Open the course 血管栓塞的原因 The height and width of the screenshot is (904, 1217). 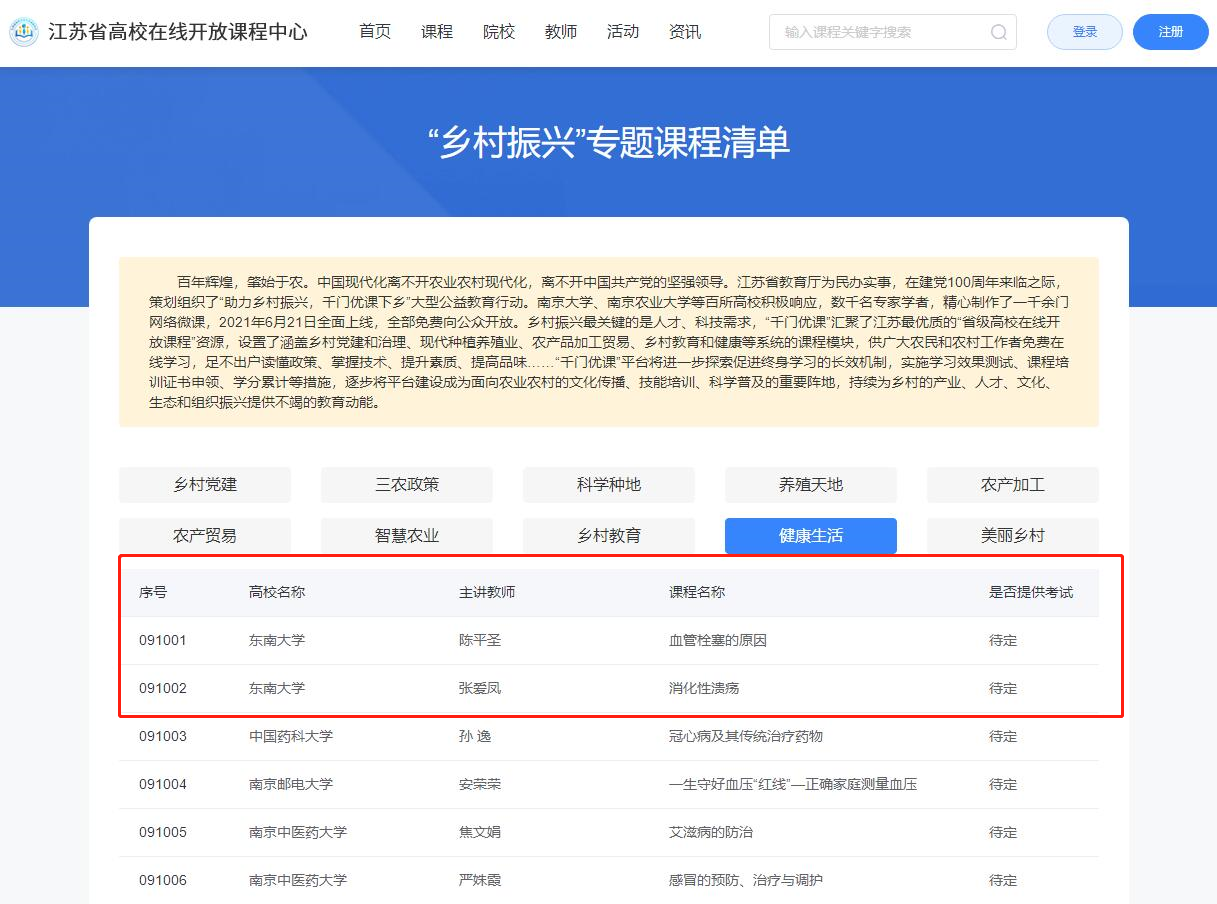717,640
